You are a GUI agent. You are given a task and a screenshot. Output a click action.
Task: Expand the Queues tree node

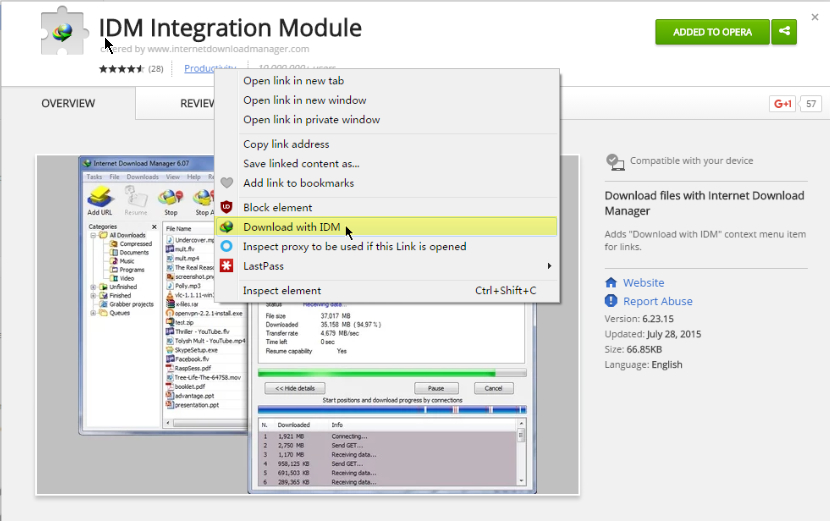[93, 313]
